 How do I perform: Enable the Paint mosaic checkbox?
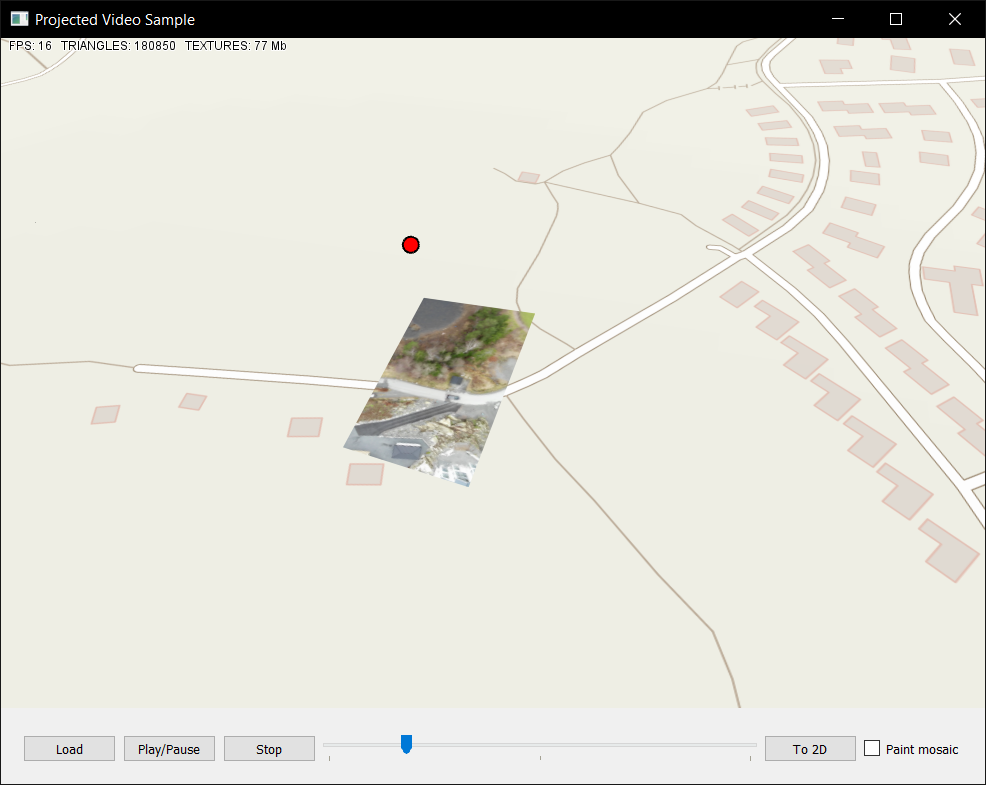coord(872,748)
